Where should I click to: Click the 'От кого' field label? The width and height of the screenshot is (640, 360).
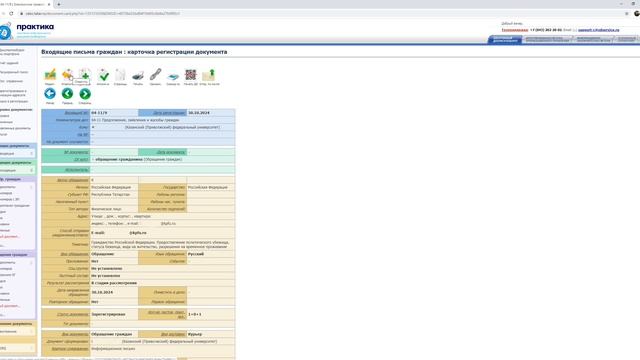point(81,160)
